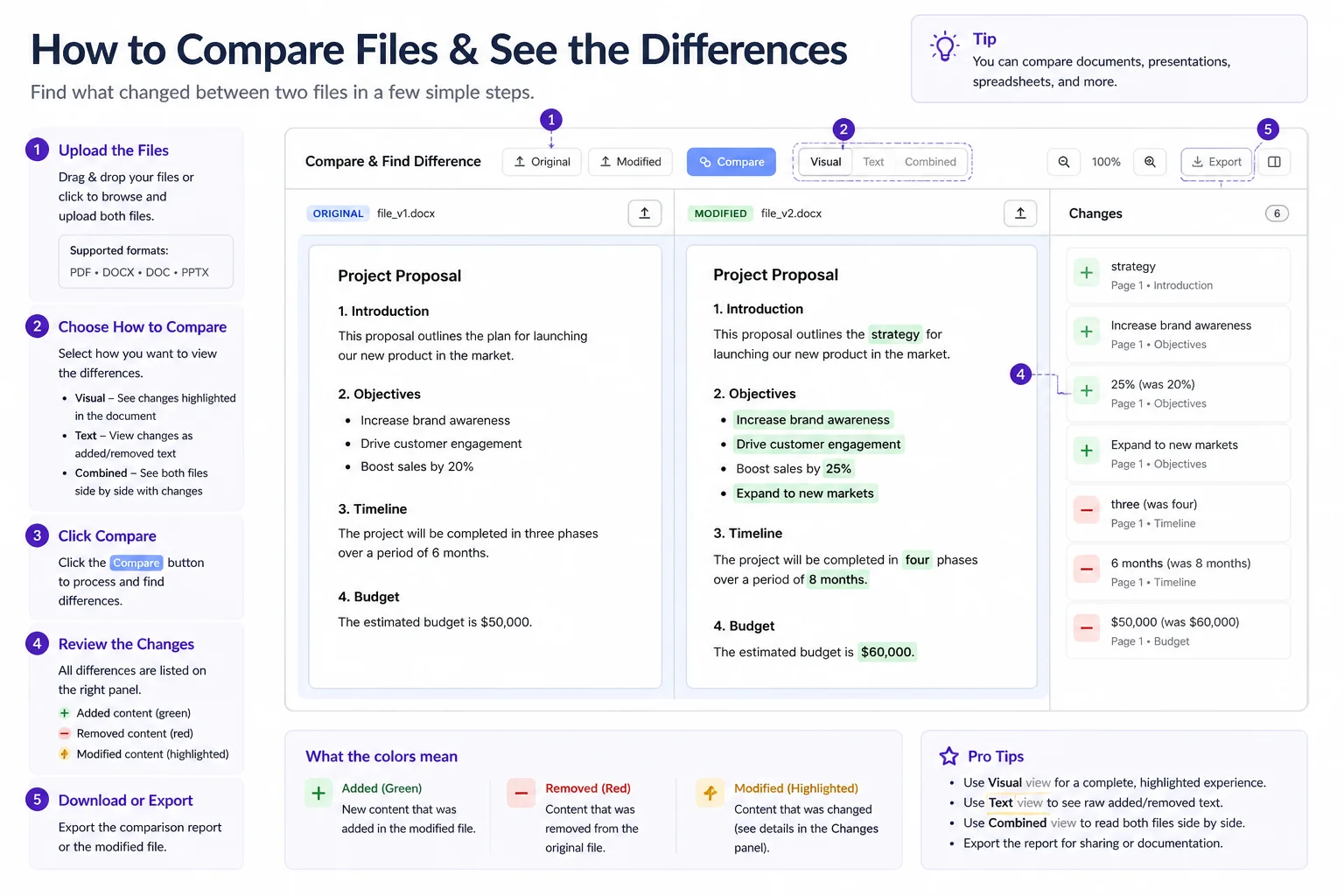Click highlighted '8 months.' in modified document
This screenshot has width=1344, height=896.
tap(837, 579)
